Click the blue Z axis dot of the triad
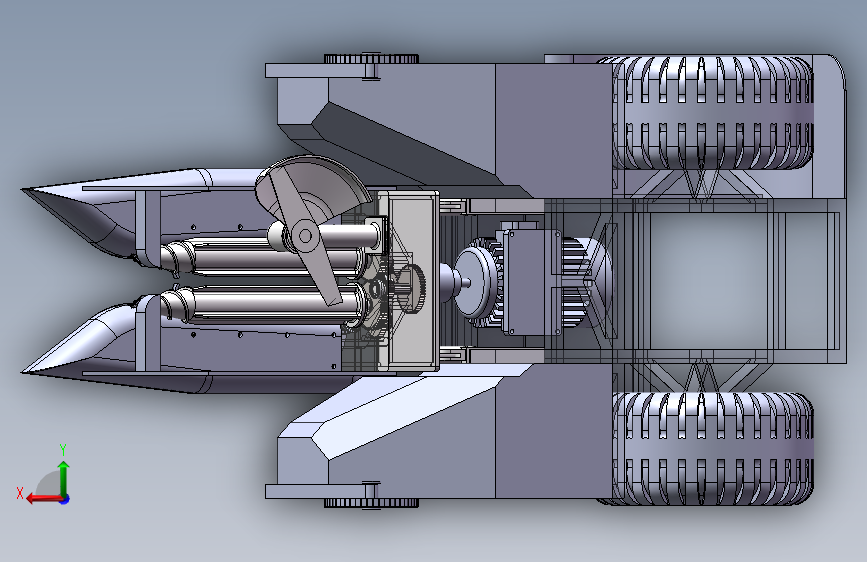 (x=65, y=499)
